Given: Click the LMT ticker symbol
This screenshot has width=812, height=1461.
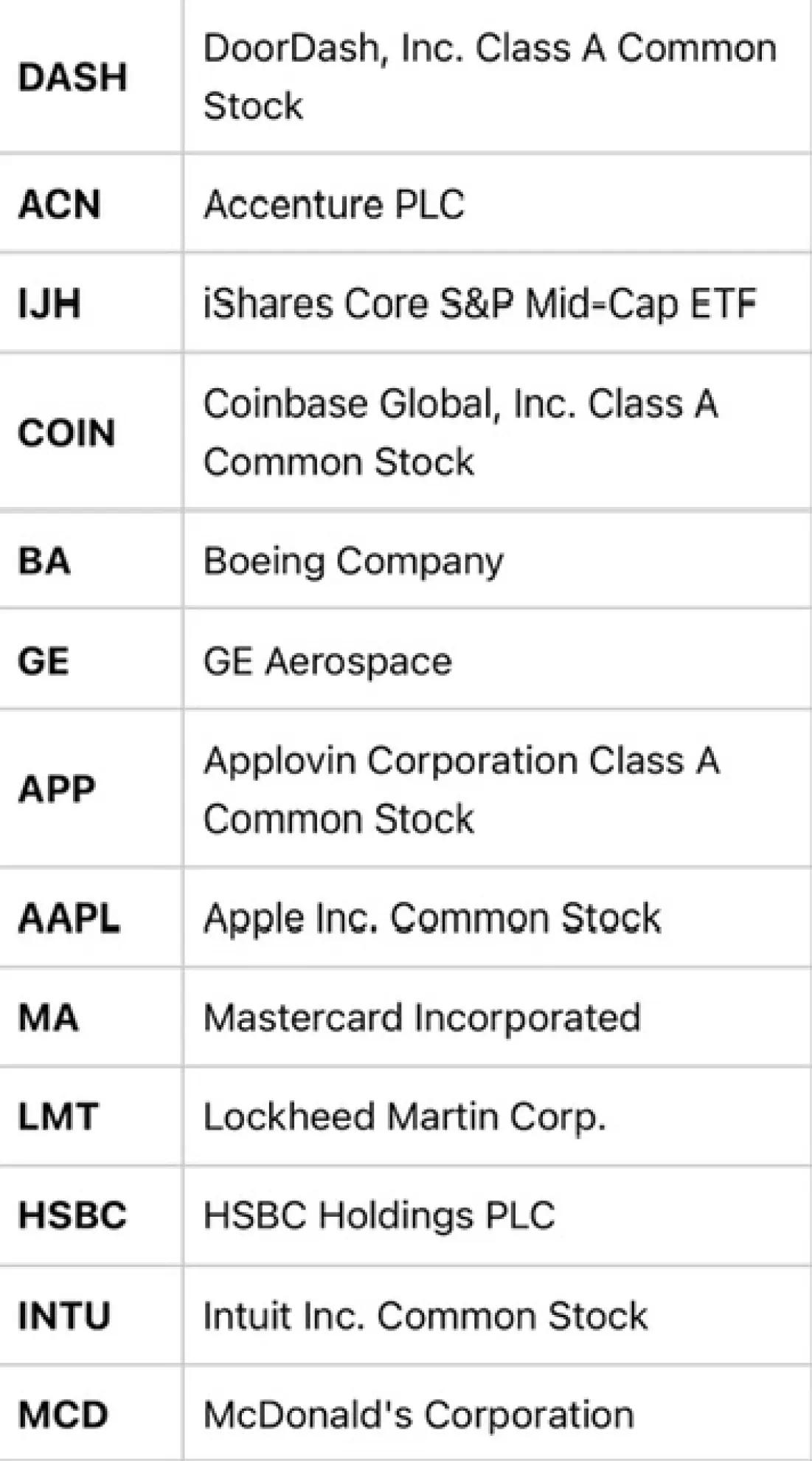Looking at the screenshot, I should [58, 1117].
